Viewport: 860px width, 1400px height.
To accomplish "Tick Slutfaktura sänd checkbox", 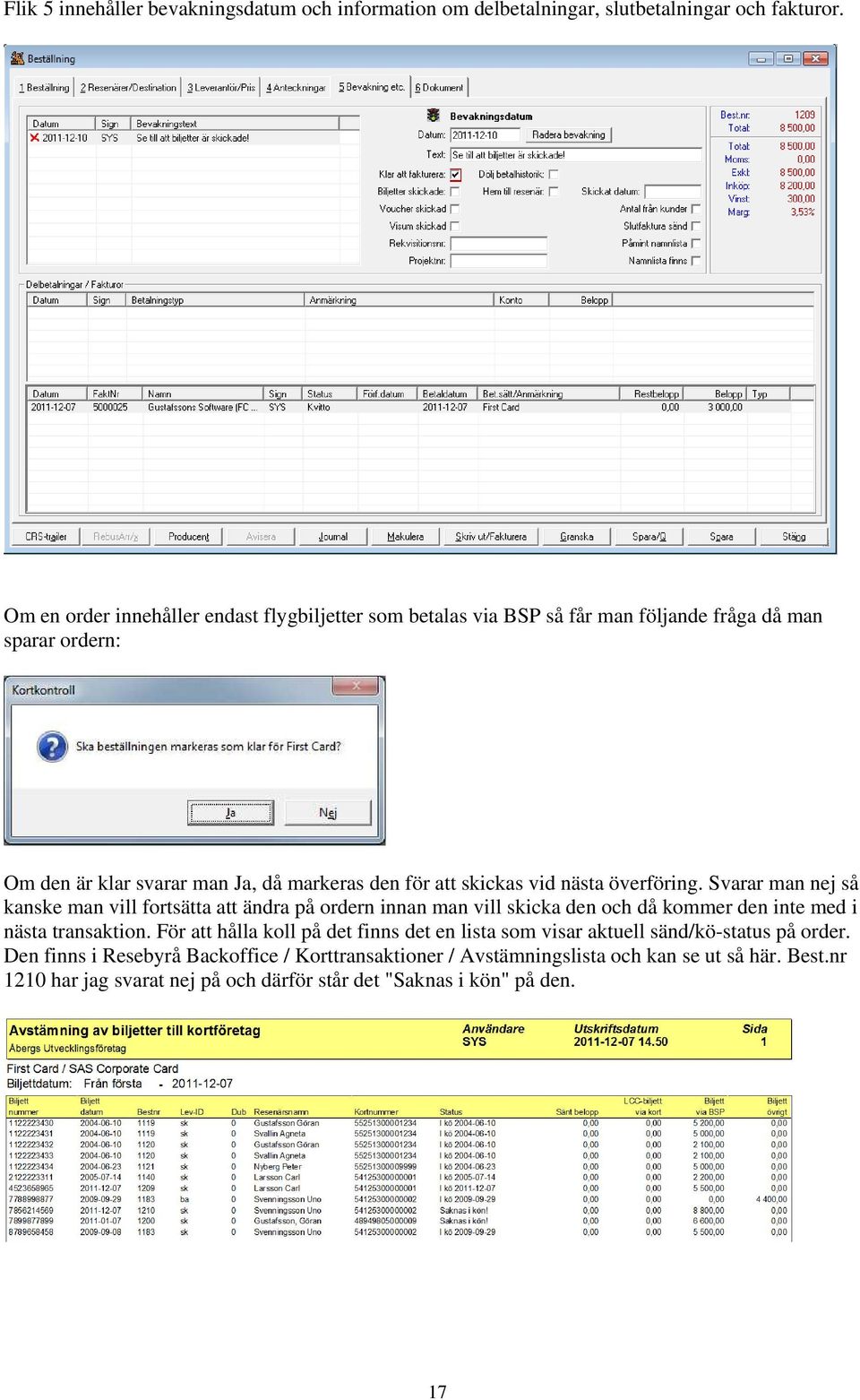I will tap(696, 226).
